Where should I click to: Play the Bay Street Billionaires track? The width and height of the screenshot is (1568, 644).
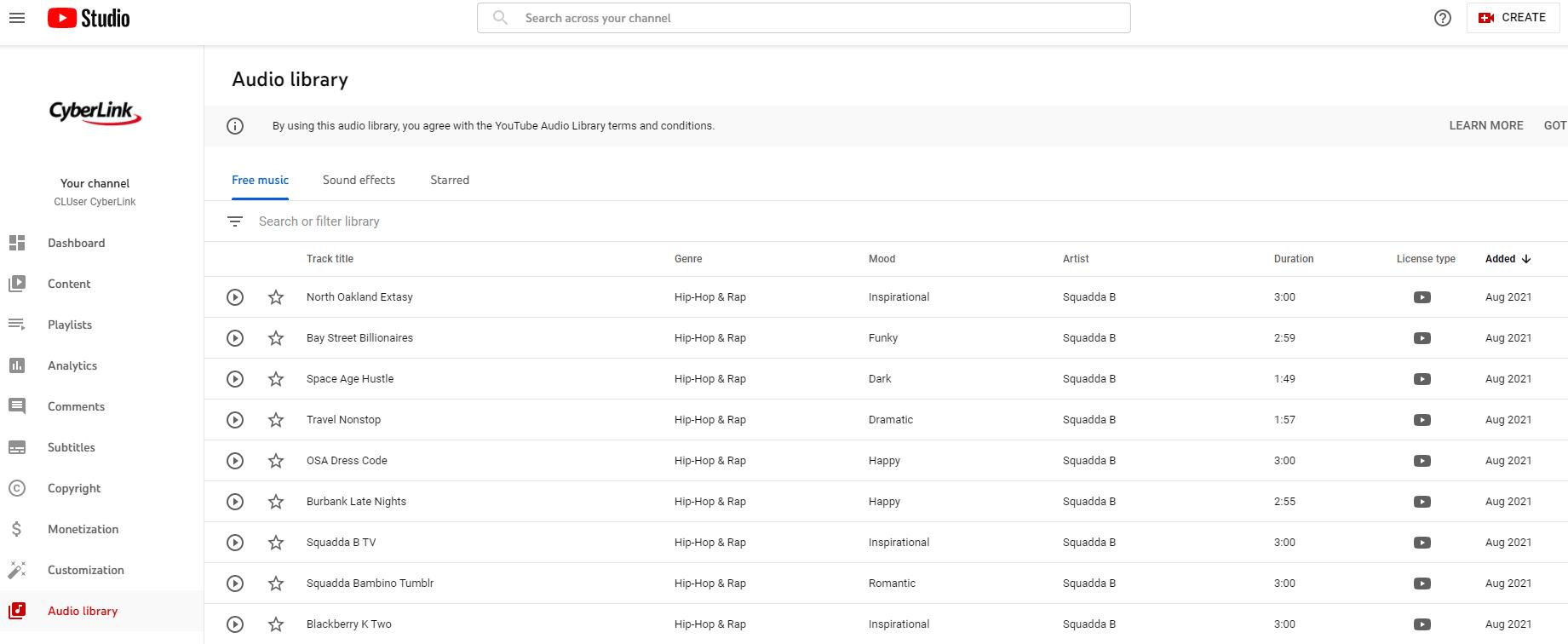pyautogui.click(x=235, y=338)
